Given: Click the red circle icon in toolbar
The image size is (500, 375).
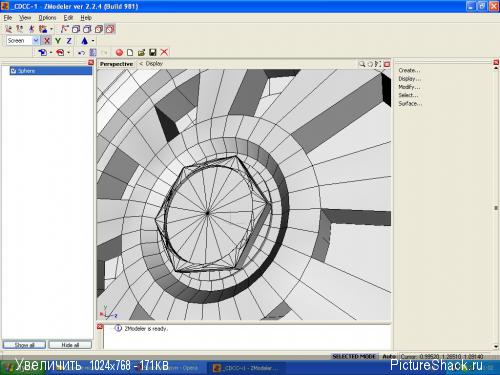Looking at the screenshot, I should [119, 52].
